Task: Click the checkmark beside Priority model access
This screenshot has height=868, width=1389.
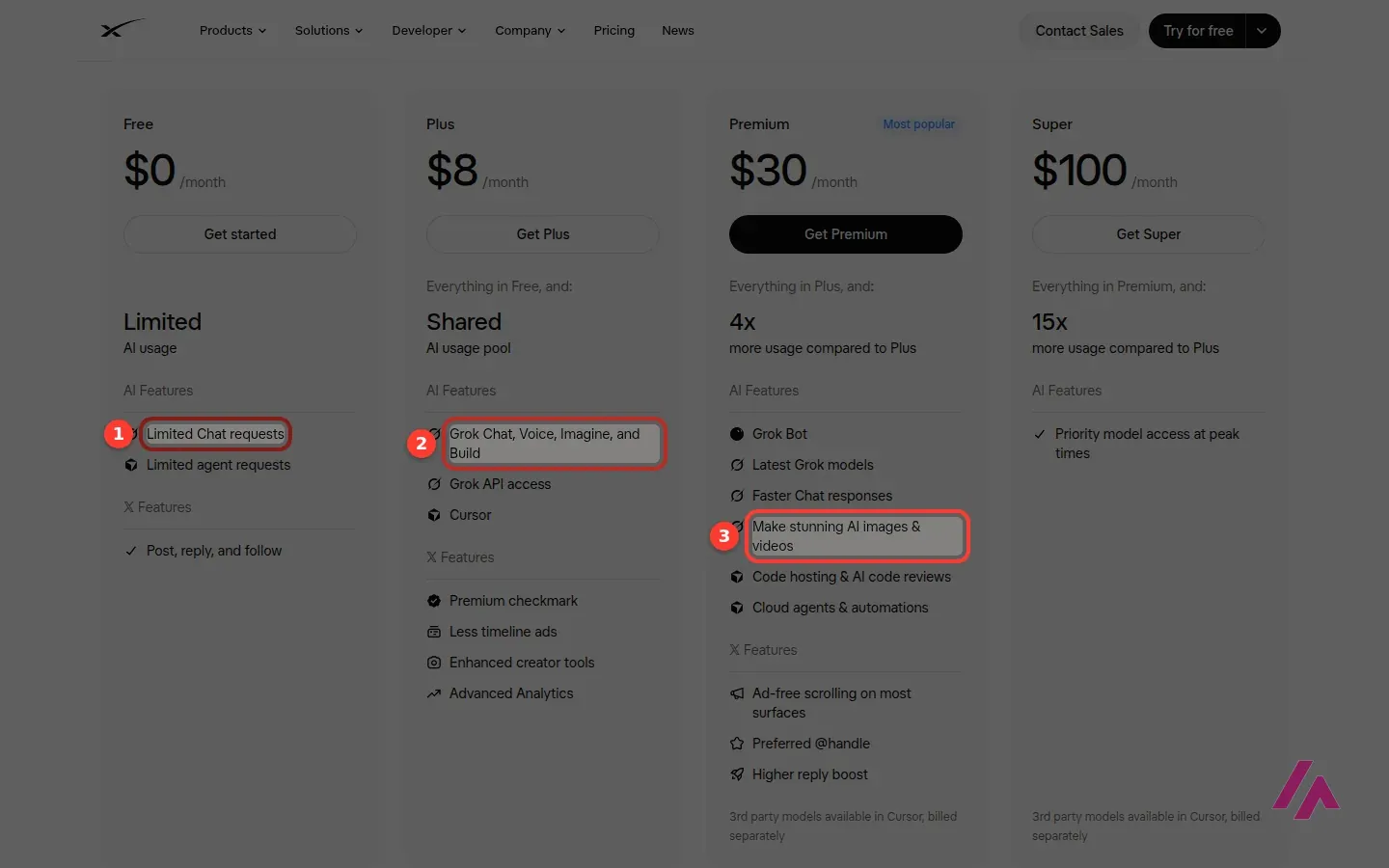Action: [1040, 434]
